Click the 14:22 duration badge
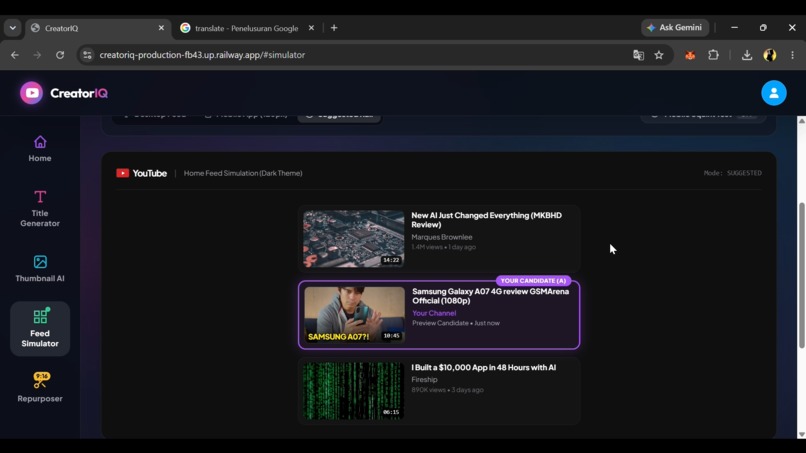 click(x=391, y=260)
